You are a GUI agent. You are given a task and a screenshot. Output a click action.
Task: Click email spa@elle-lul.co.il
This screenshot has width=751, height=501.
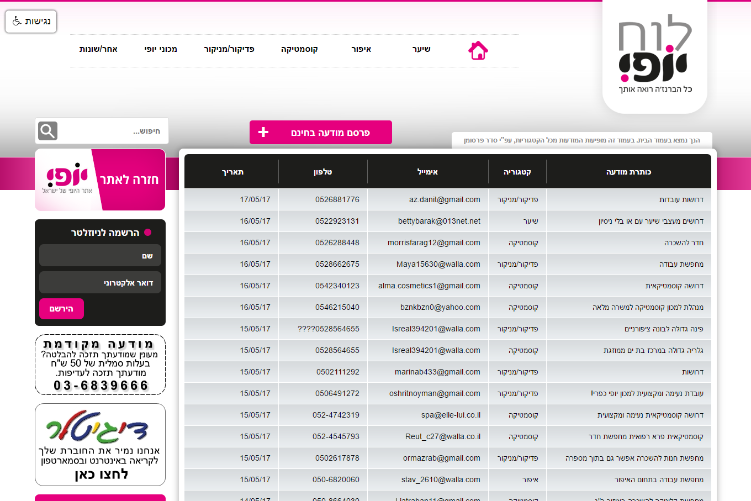pos(451,415)
